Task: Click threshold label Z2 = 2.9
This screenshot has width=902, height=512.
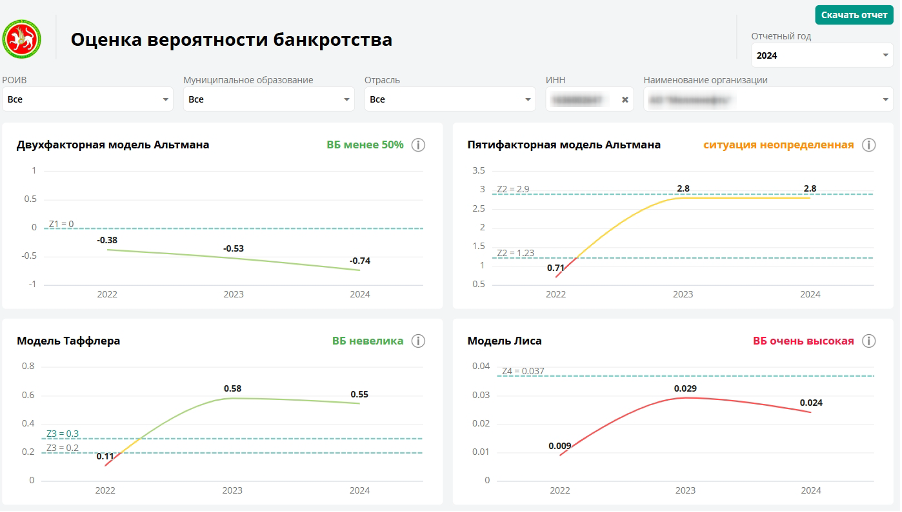Action: point(514,189)
